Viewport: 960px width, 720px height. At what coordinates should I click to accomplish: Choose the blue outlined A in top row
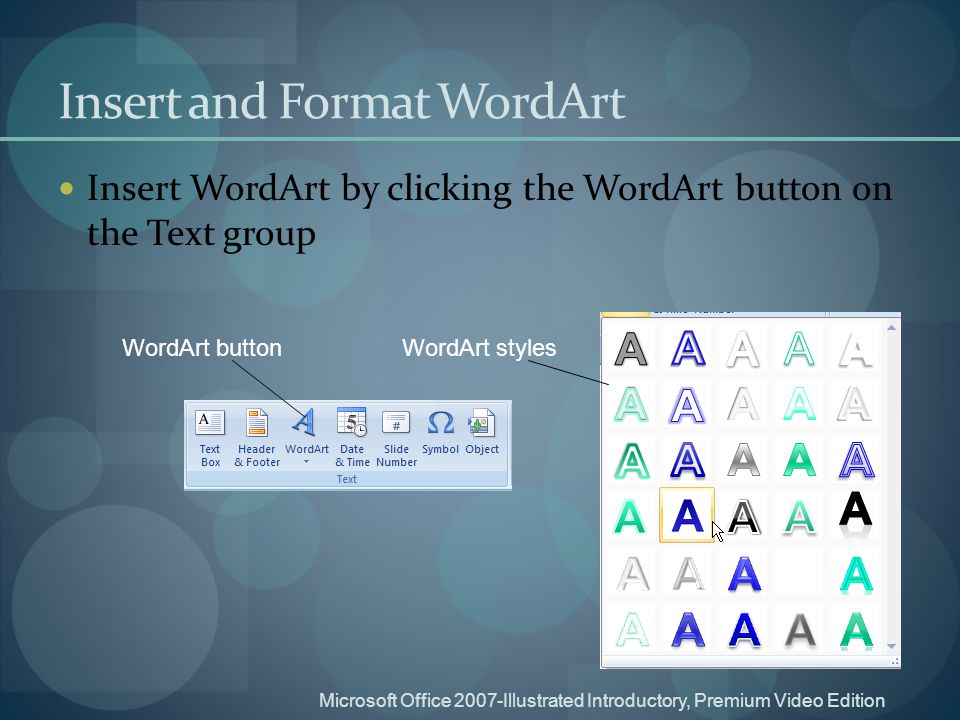point(688,349)
